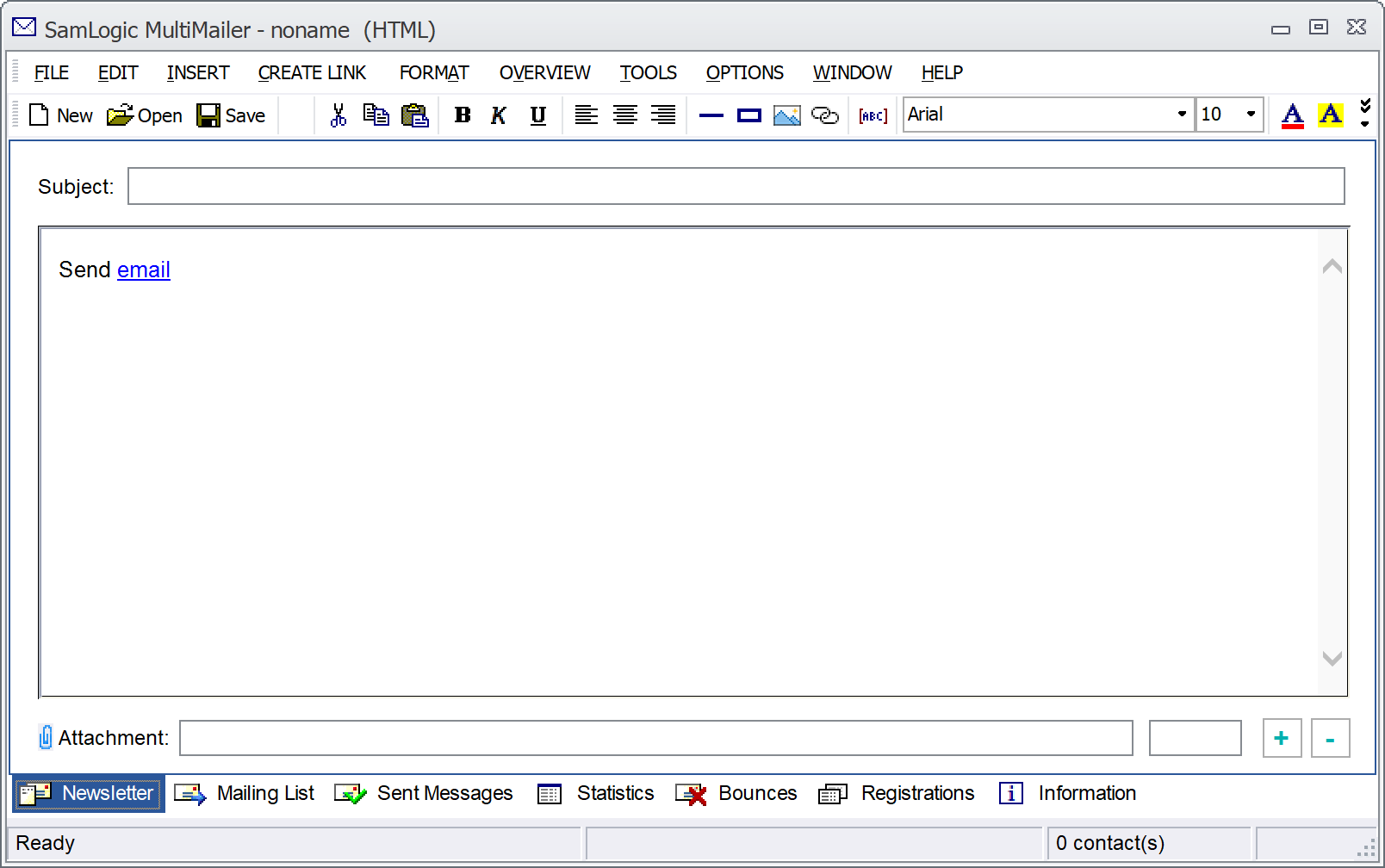Insert a picture into newsletter
This screenshot has height=868, width=1385.
pyautogui.click(x=787, y=115)
